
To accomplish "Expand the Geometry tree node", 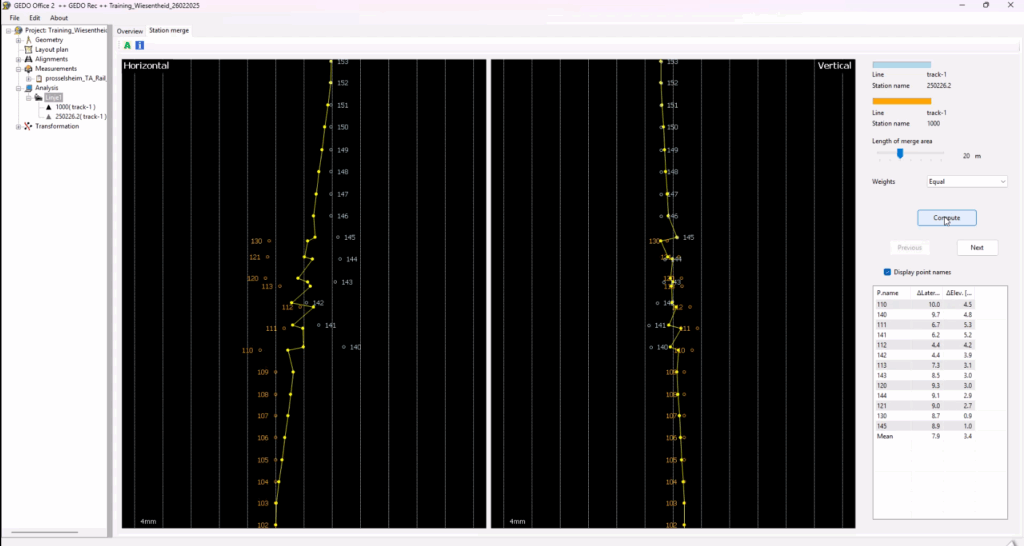I will pos(18,40).
